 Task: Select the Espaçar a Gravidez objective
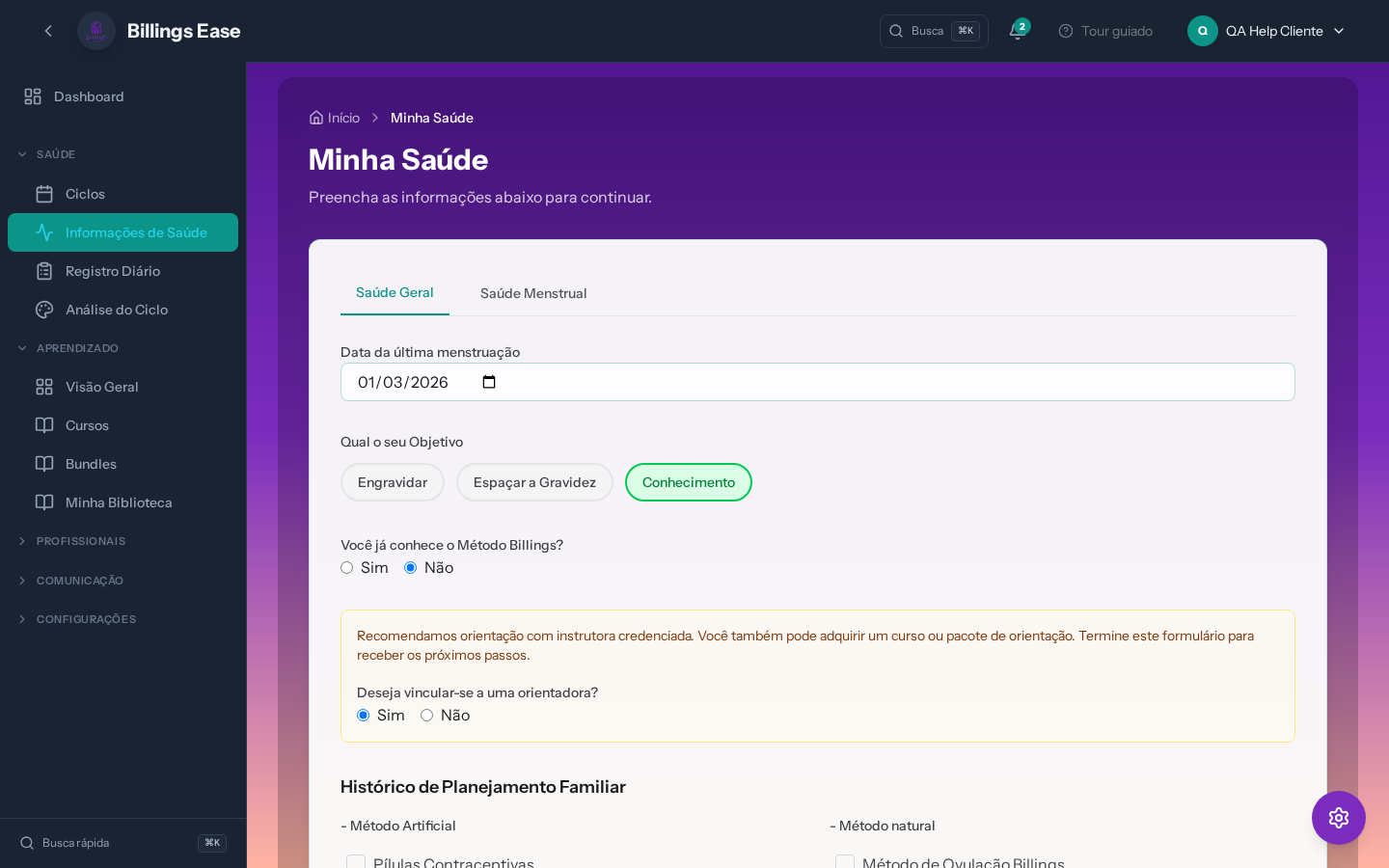(x=534, y=482)
